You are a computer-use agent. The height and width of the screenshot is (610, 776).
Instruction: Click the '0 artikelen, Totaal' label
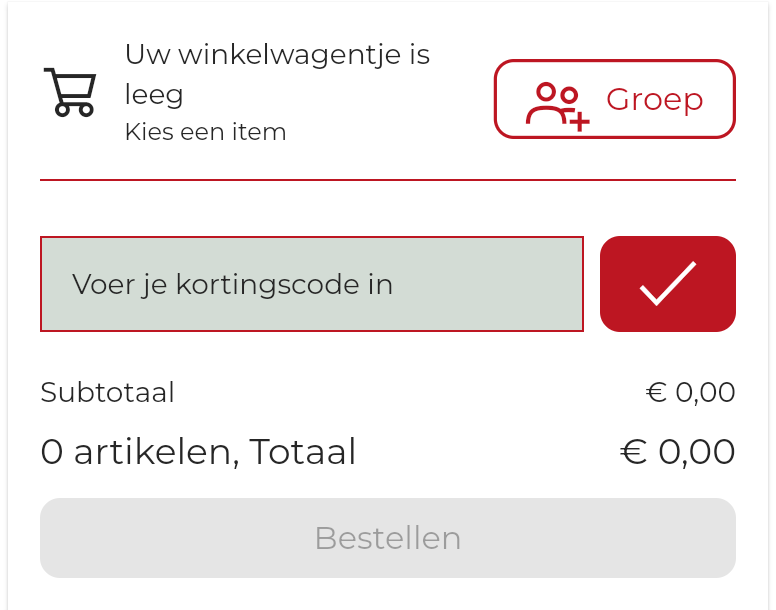[x=198, y=452]
